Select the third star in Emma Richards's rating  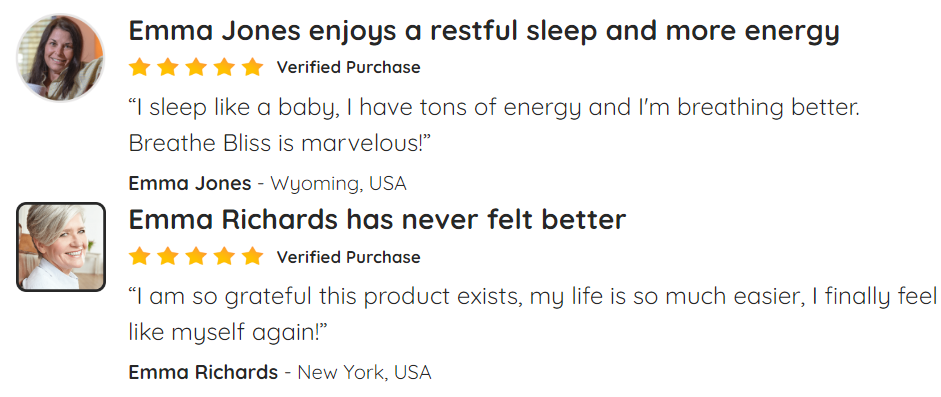pos(196,257)
